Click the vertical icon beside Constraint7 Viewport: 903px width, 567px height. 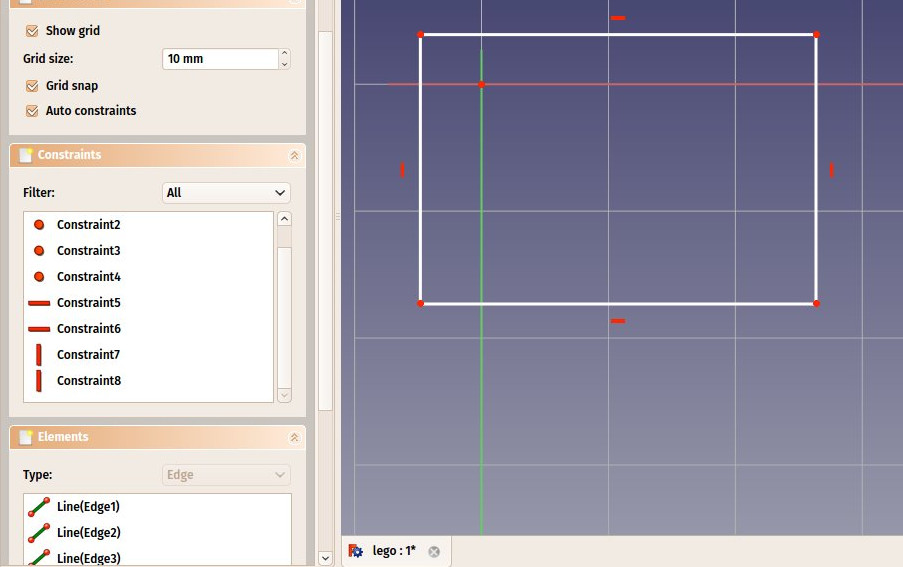point(39,355)
